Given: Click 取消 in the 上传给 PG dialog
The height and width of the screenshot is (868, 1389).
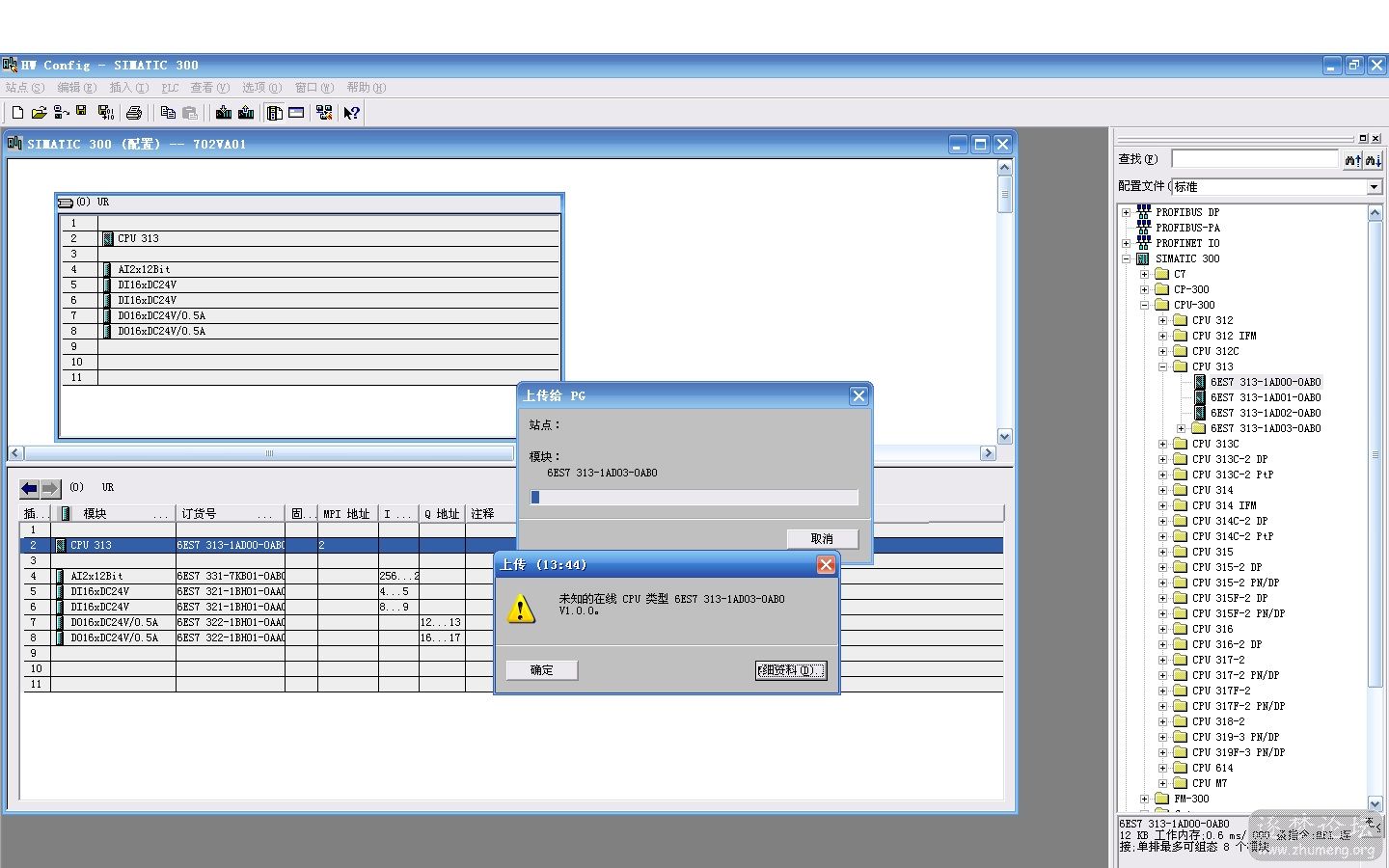Looking at the screenshot, I should pos(822,538).
